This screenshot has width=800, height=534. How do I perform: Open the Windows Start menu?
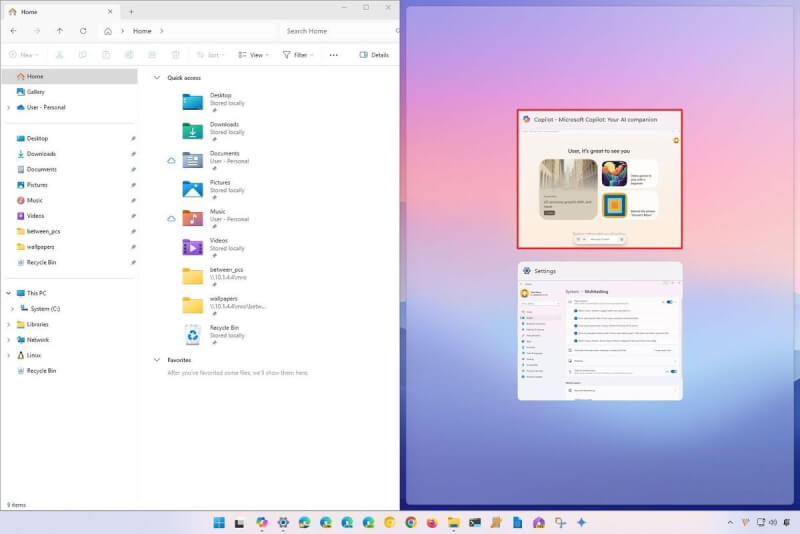coord(219,522)
